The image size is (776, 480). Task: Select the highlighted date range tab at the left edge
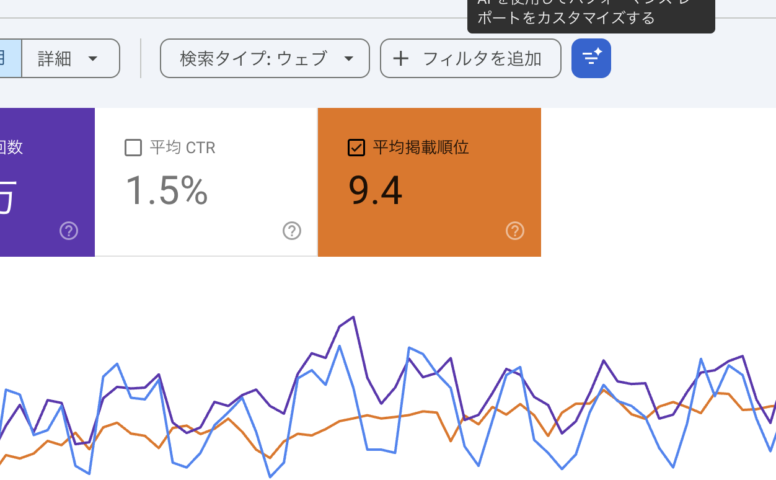[x=9, y=58]
